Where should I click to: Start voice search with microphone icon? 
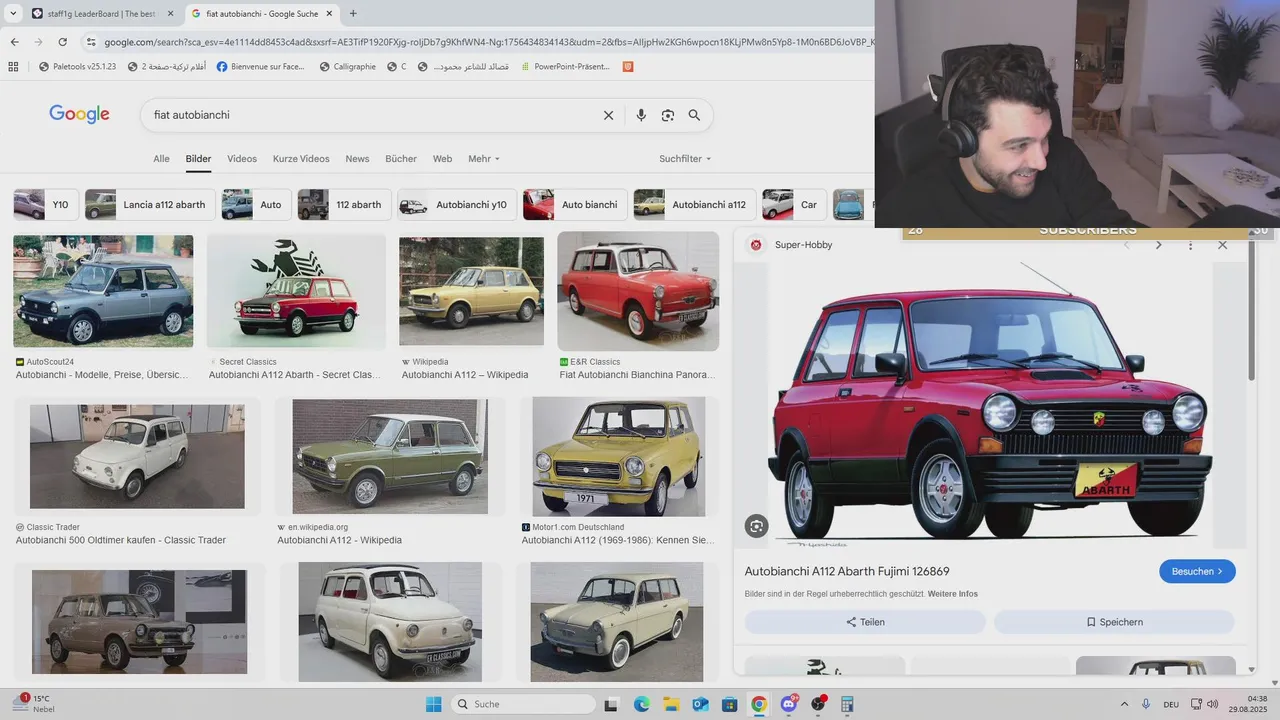tap(641, 115)
